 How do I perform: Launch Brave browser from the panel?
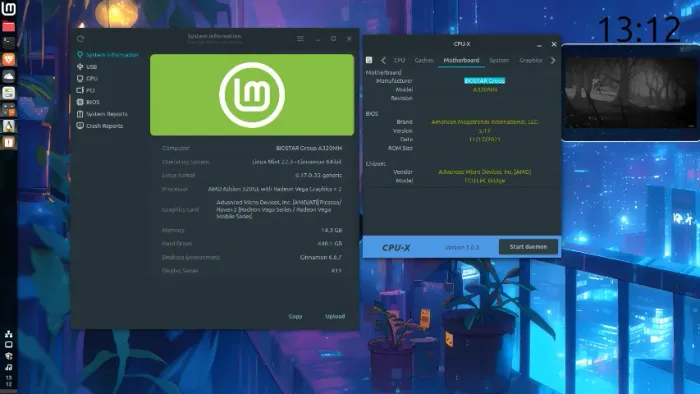8,59
